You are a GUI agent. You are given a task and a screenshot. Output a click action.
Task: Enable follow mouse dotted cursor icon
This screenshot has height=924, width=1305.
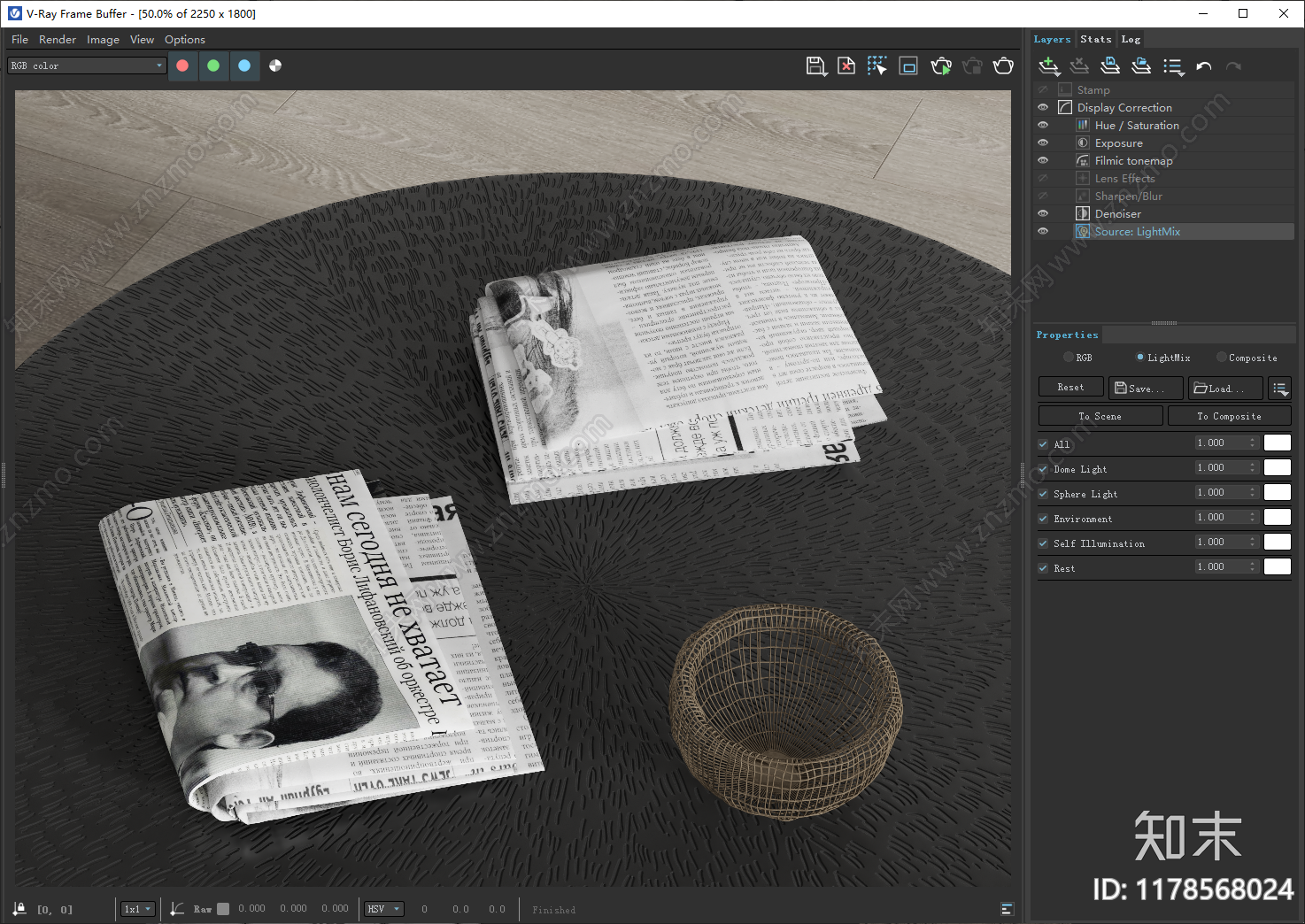pos(877,66)
